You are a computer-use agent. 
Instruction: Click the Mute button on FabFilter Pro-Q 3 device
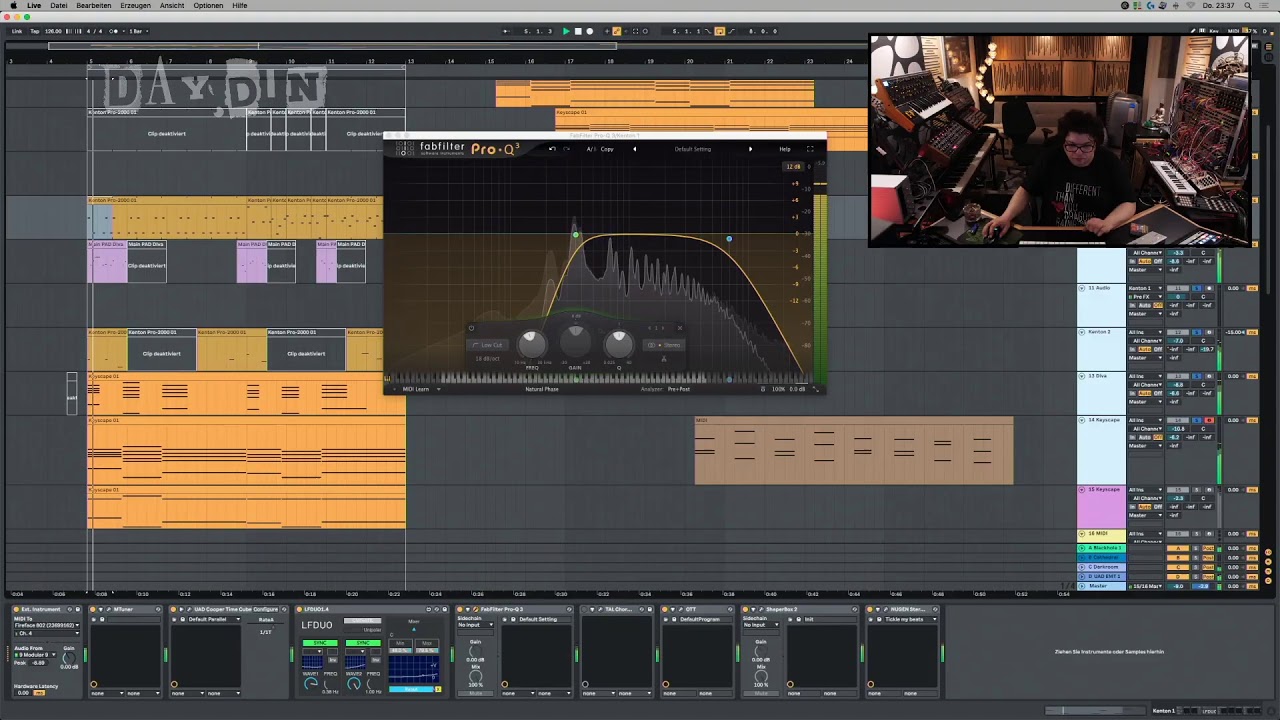click(x=476, y=692)
